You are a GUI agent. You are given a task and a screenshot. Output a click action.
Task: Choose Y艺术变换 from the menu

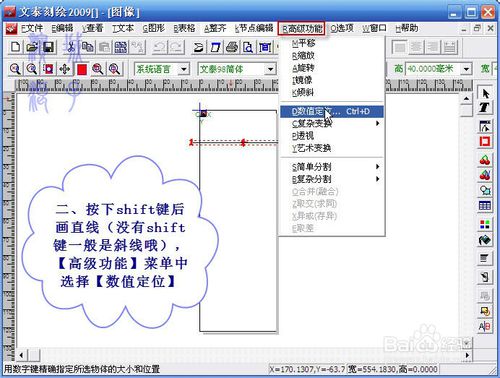click(x=332, y=148)
